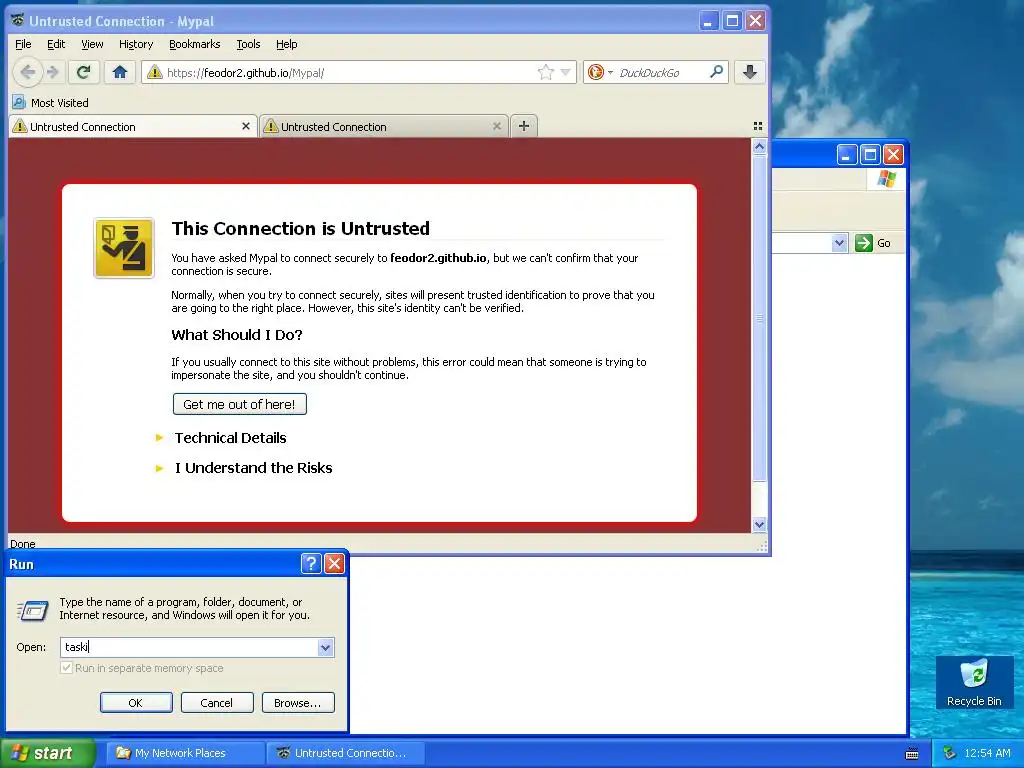The height and width of the screenshot is (768, 1024).
Task: Open the Most Visited bookmarks folder
Action: [50, 103]
